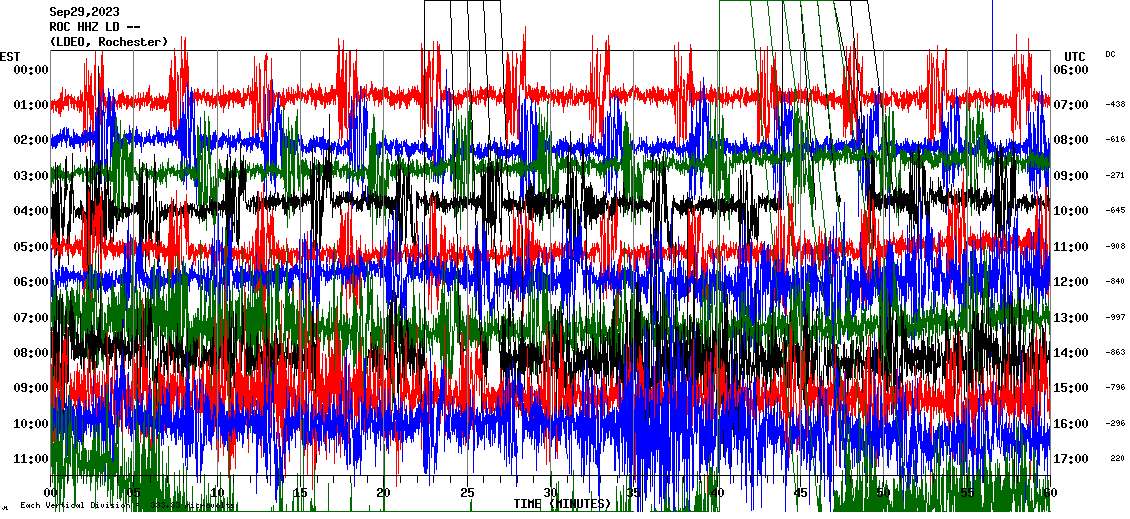
Task: Click minute tick label 60
Action: [1050, 493]
